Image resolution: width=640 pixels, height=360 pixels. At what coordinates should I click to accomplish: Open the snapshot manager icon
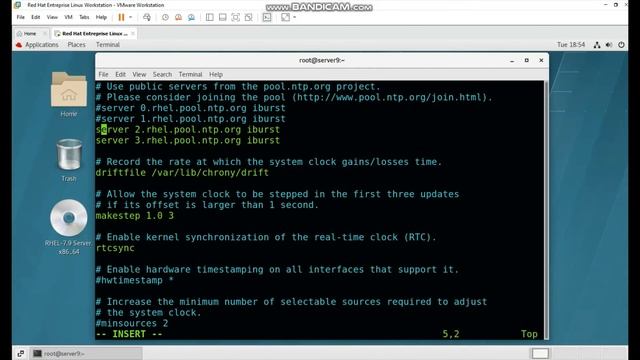(191, 17)
